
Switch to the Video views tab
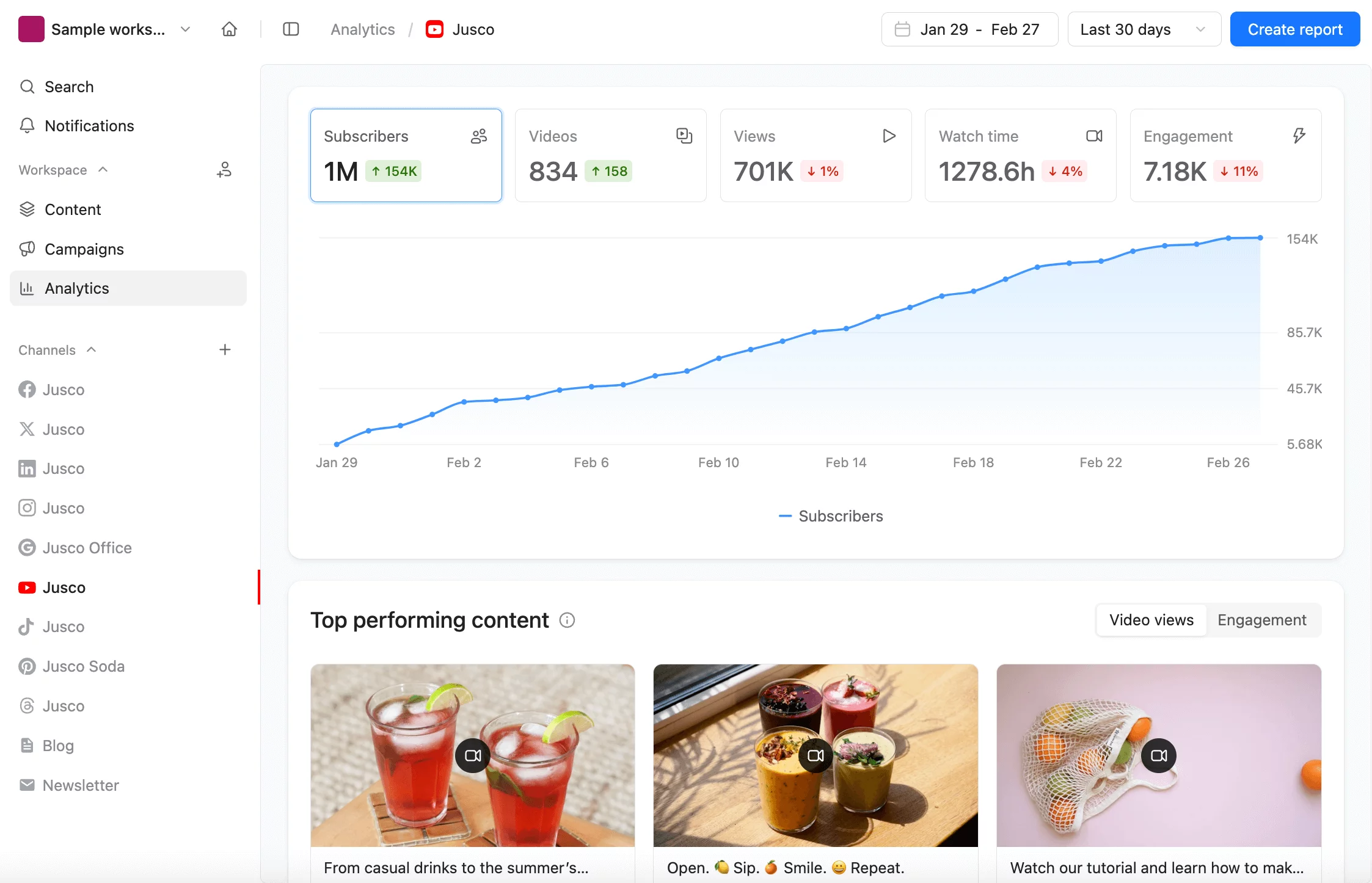click(1151, 620)
